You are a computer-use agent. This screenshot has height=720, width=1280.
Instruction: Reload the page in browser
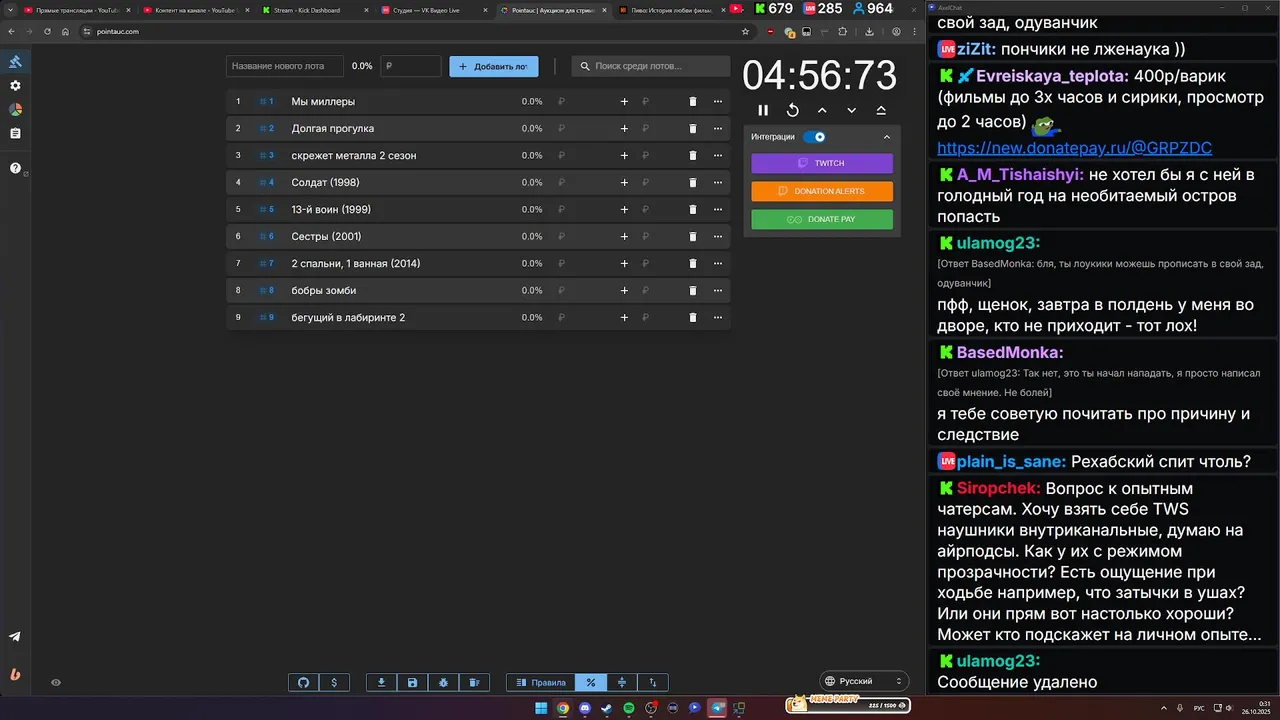(x=47, y=31)
